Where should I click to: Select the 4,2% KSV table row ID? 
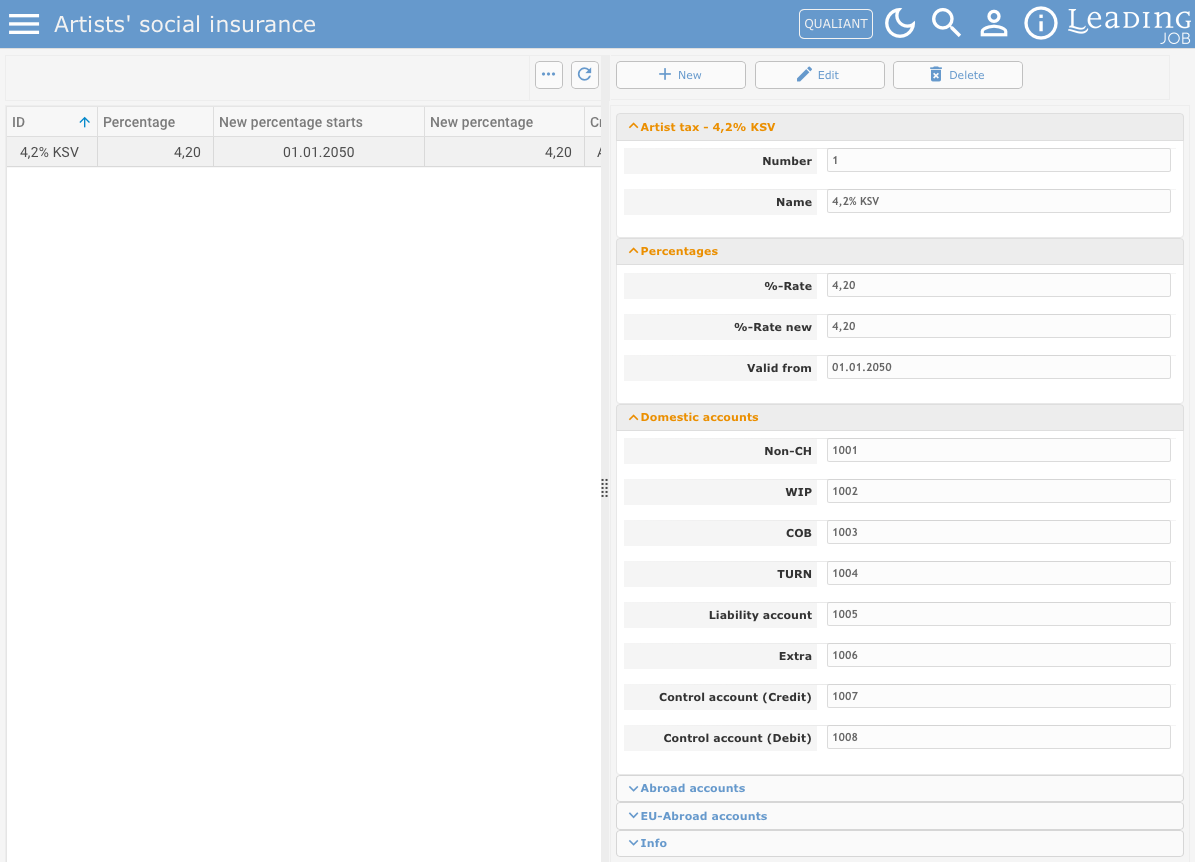50,152
